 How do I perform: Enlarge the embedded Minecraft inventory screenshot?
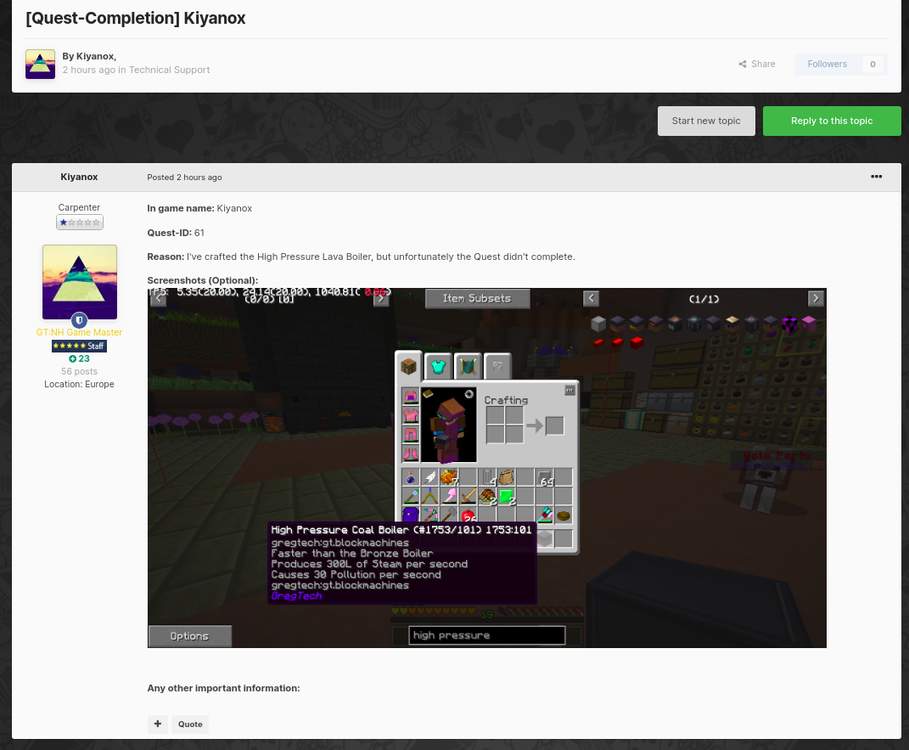tap(486, 467)
